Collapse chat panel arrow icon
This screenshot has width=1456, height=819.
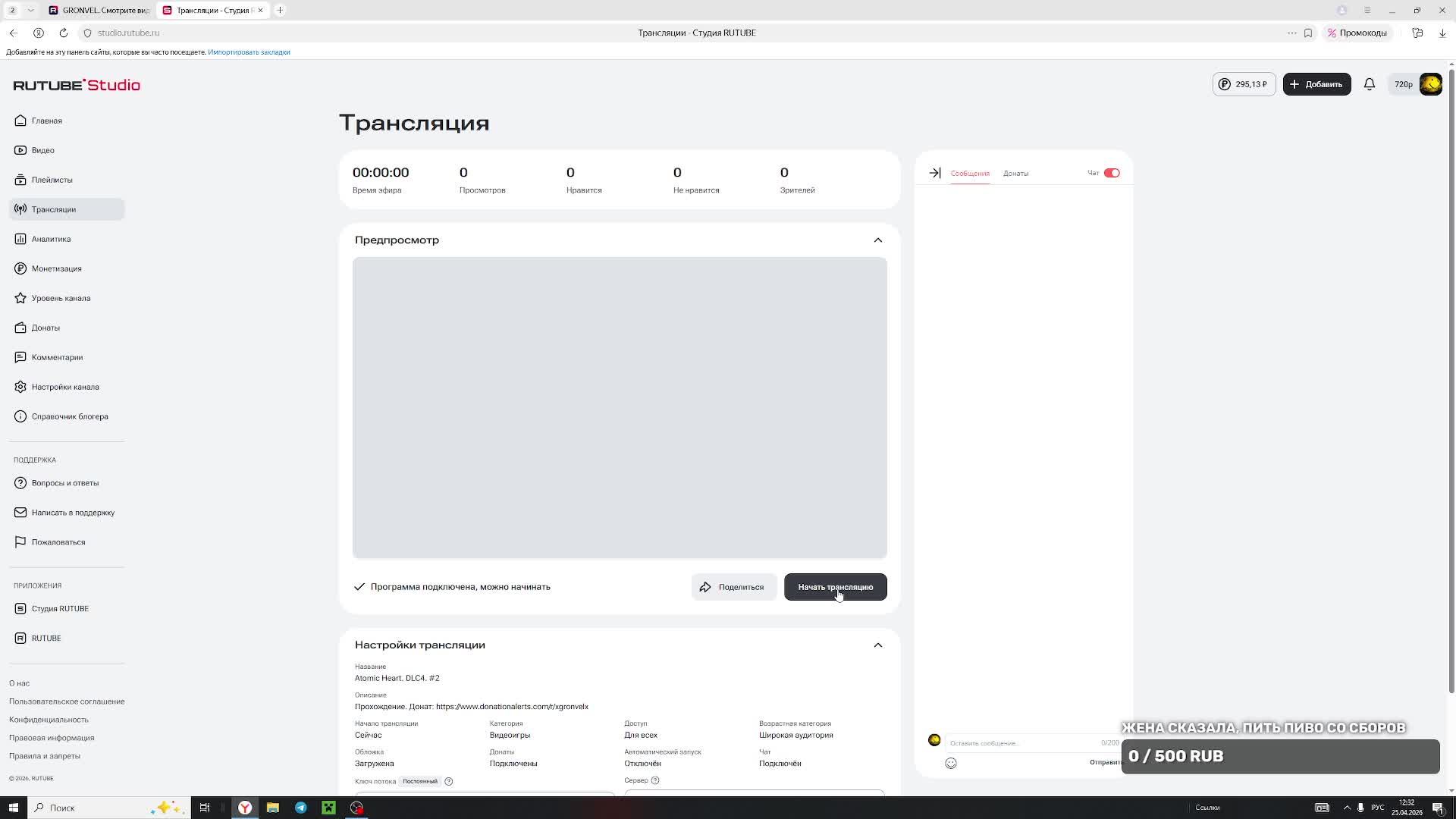tap(935, 173)
